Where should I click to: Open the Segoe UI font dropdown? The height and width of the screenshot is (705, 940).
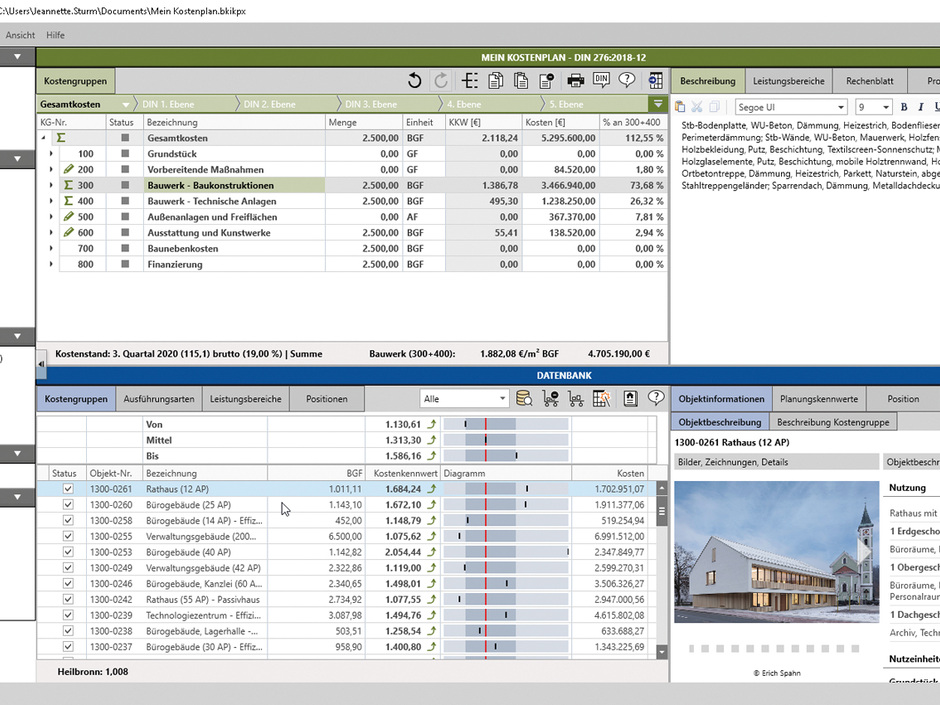coord(791,107)
